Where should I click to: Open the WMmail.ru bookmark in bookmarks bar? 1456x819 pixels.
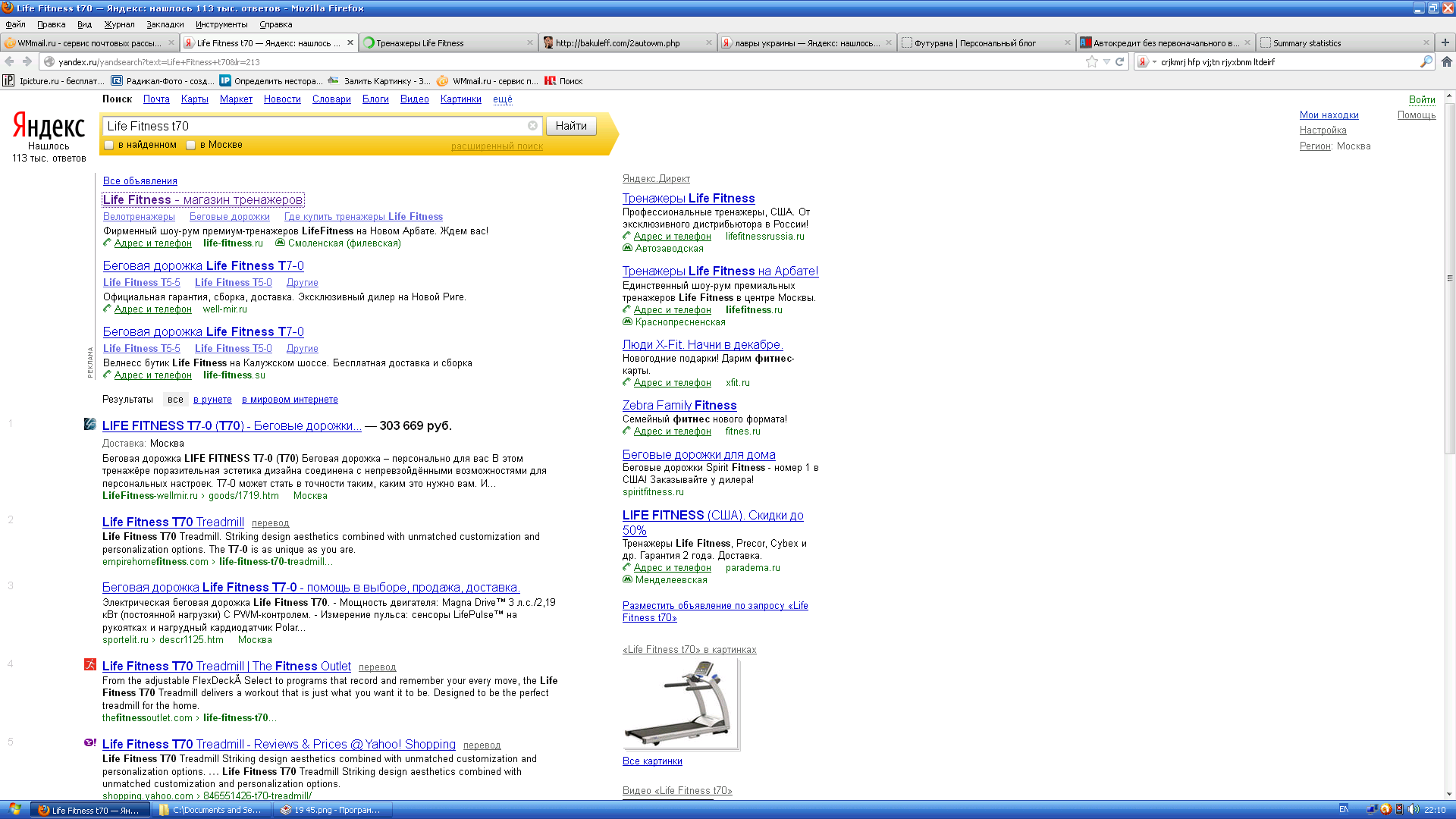[x=488, y=80]
